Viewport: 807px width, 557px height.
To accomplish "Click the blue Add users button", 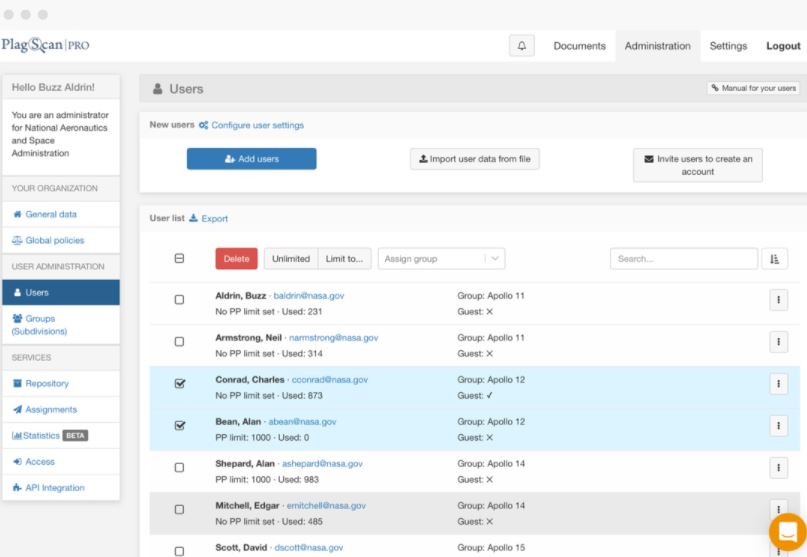I will pyautogui.click(x=252, y=159).
